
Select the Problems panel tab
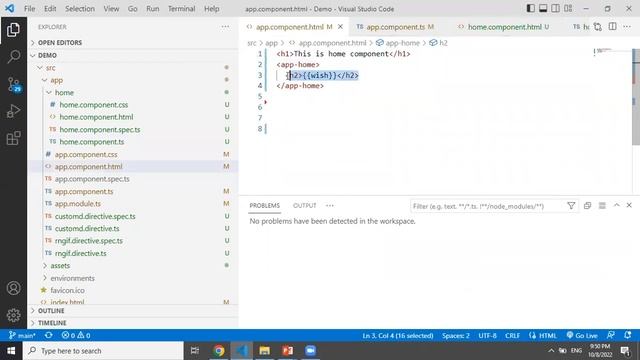coord(264,206)
